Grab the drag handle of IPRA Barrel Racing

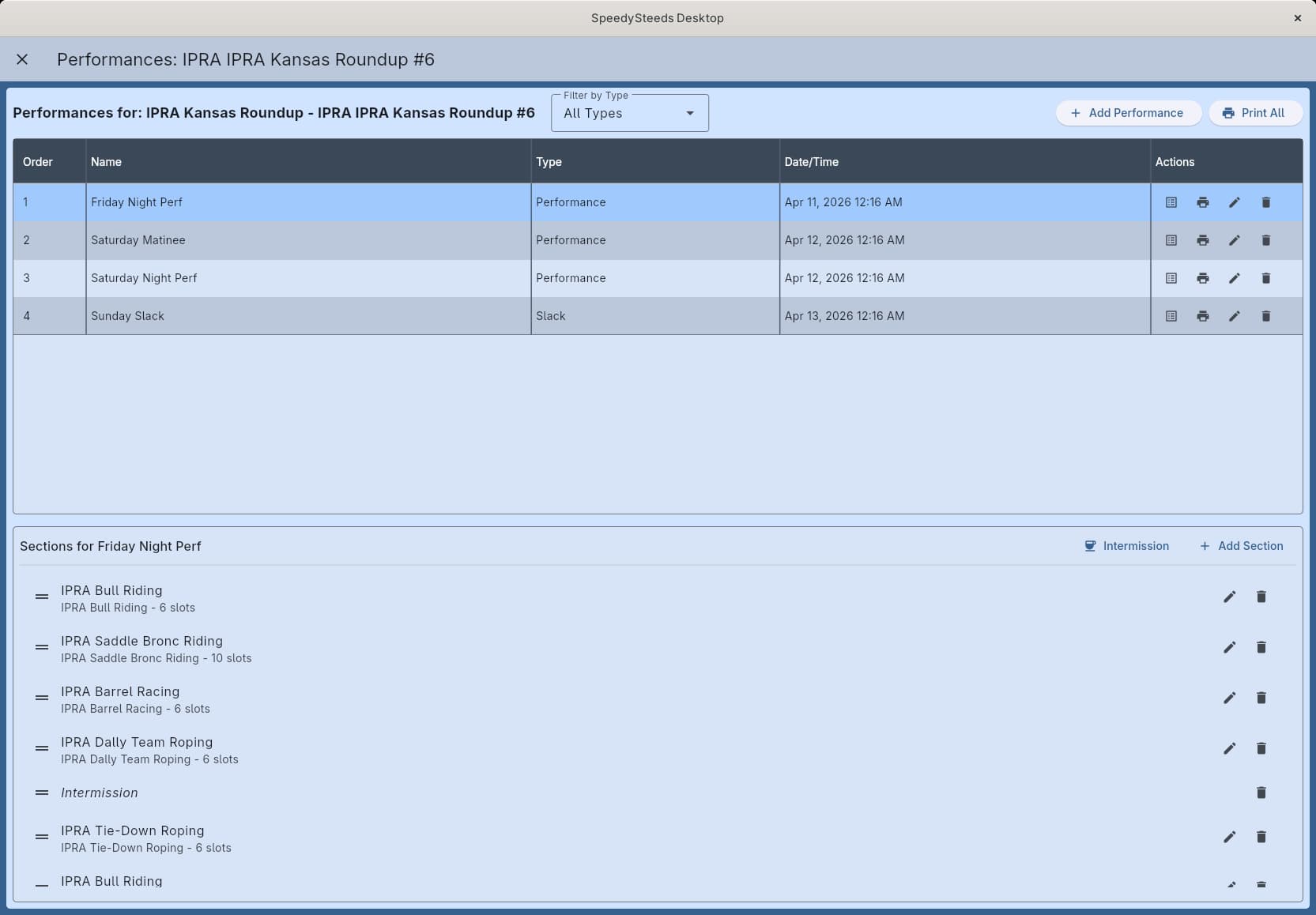coord(42,698)
